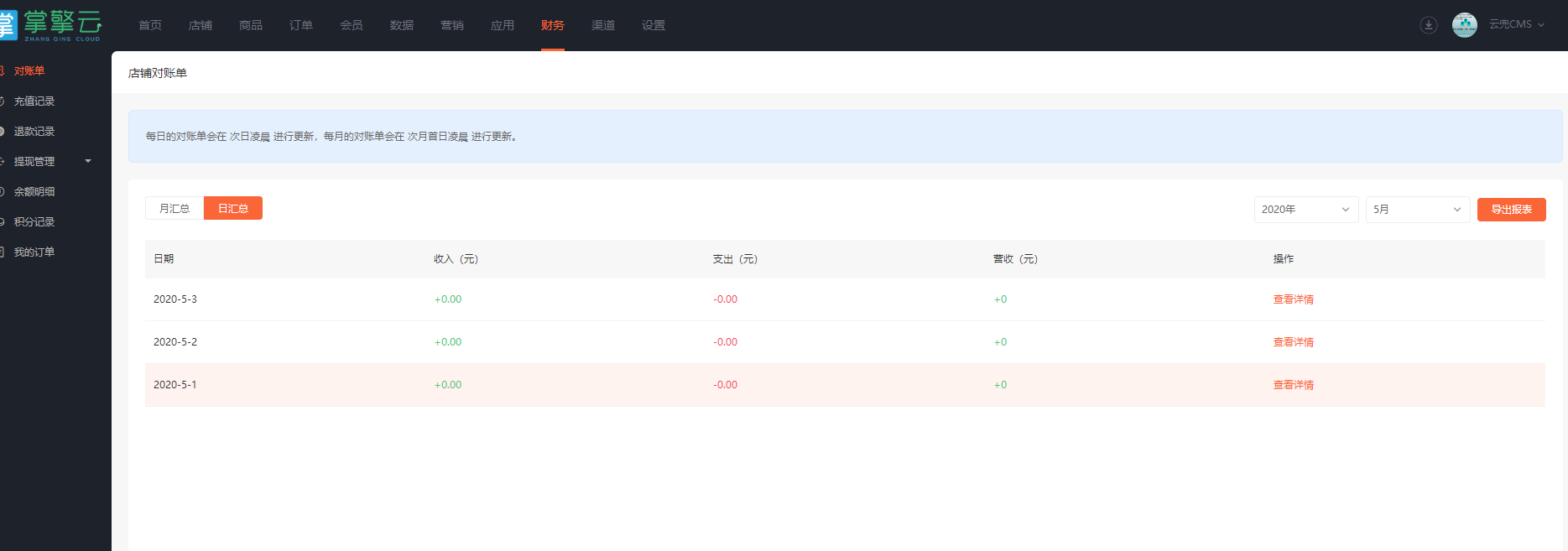Click +0 revenue in the 2020-5-1 row
Screen dimensions: 1568x551
point(1000,385)
